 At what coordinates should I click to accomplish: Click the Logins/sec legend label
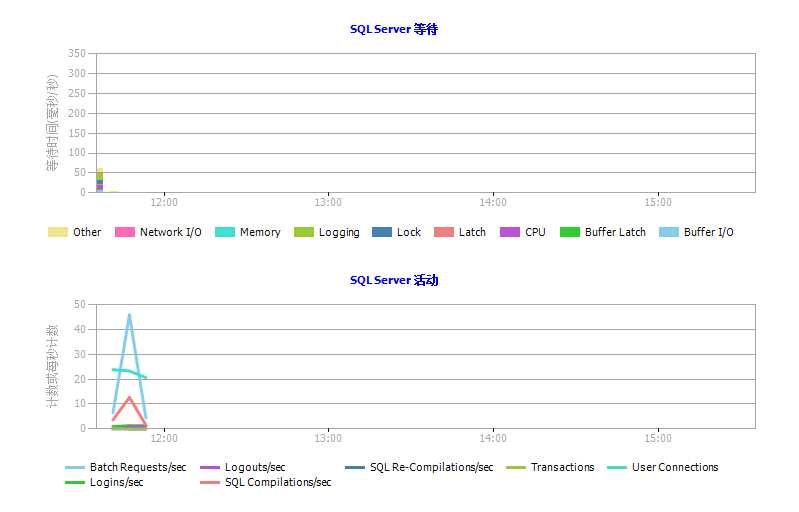coord(117,482)
